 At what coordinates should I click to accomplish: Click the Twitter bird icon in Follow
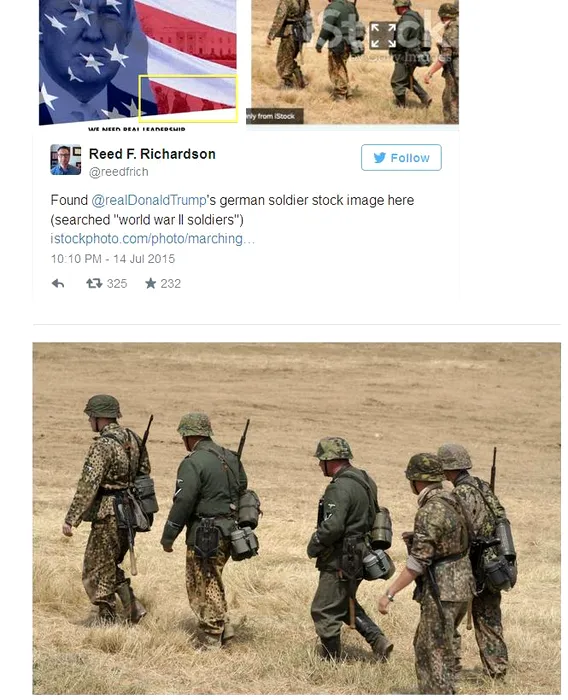click(380, 158)
